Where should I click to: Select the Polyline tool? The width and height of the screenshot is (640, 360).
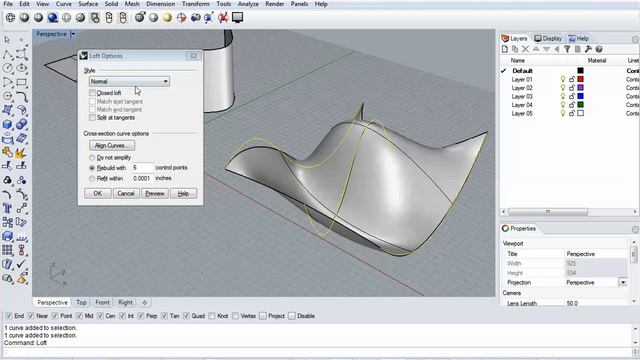tap(7, 54)
